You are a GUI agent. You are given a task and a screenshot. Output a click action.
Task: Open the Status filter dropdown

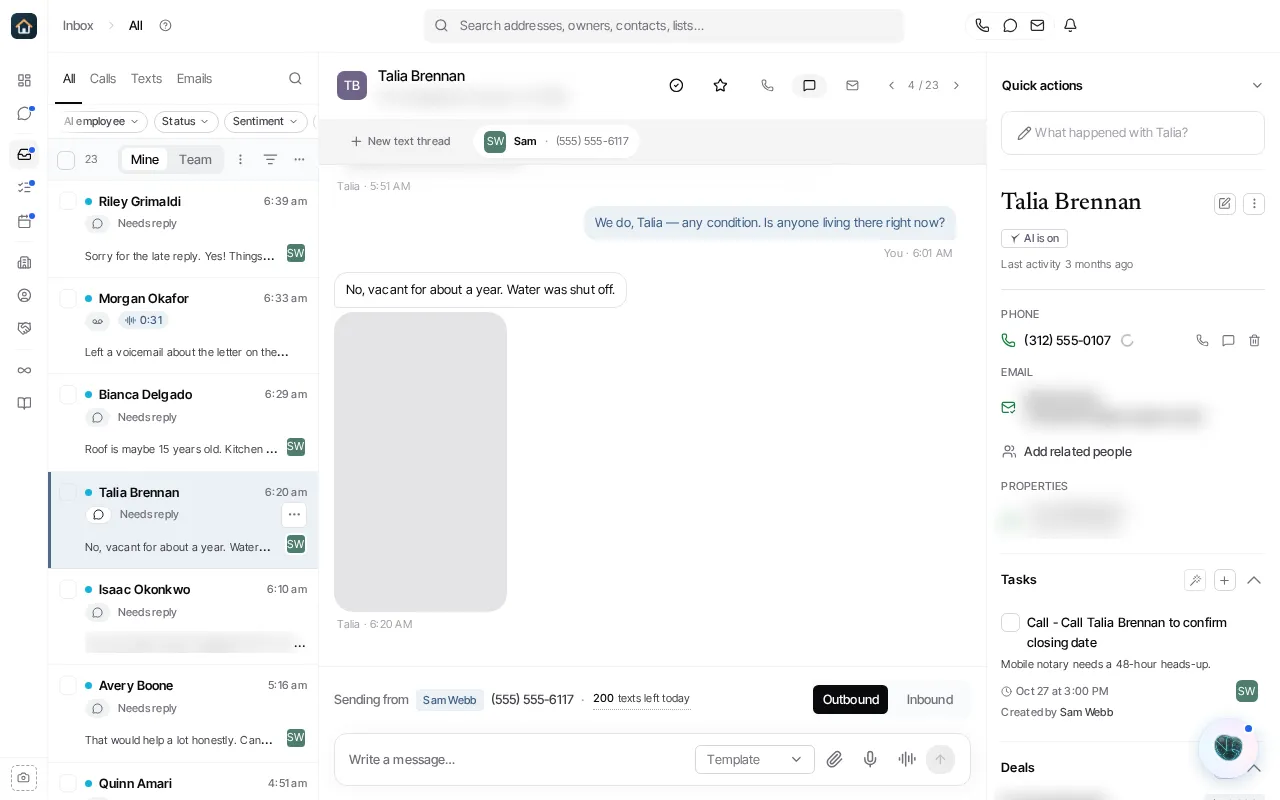click(186, 121)
